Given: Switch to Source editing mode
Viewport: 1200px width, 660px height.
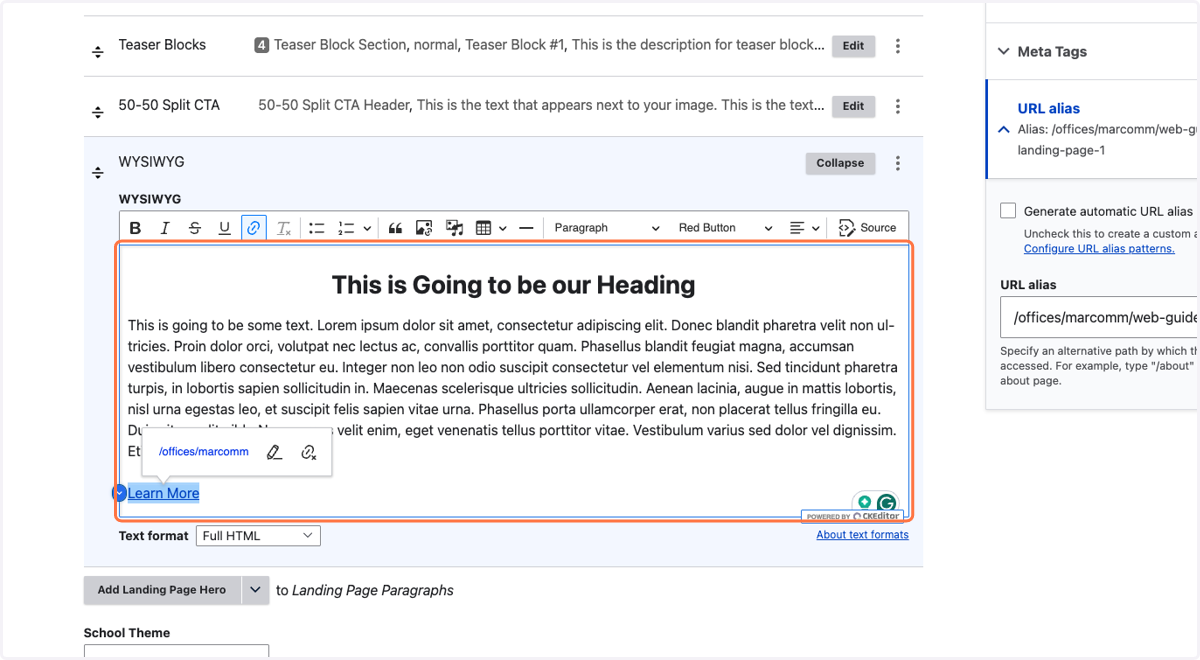Looking at the screenshot, I should [867, 228].
